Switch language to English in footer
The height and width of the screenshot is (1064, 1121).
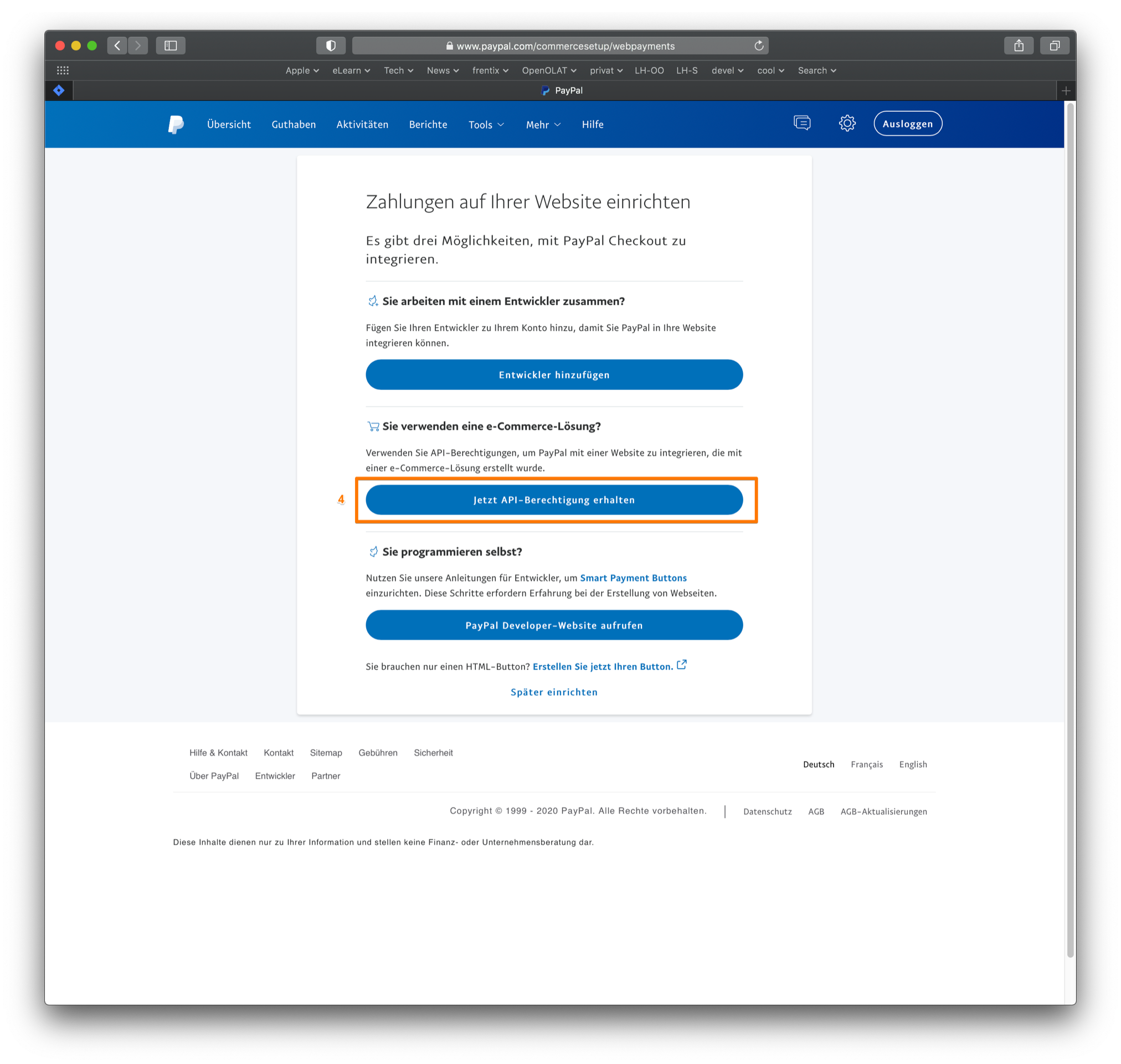(912, 764)
